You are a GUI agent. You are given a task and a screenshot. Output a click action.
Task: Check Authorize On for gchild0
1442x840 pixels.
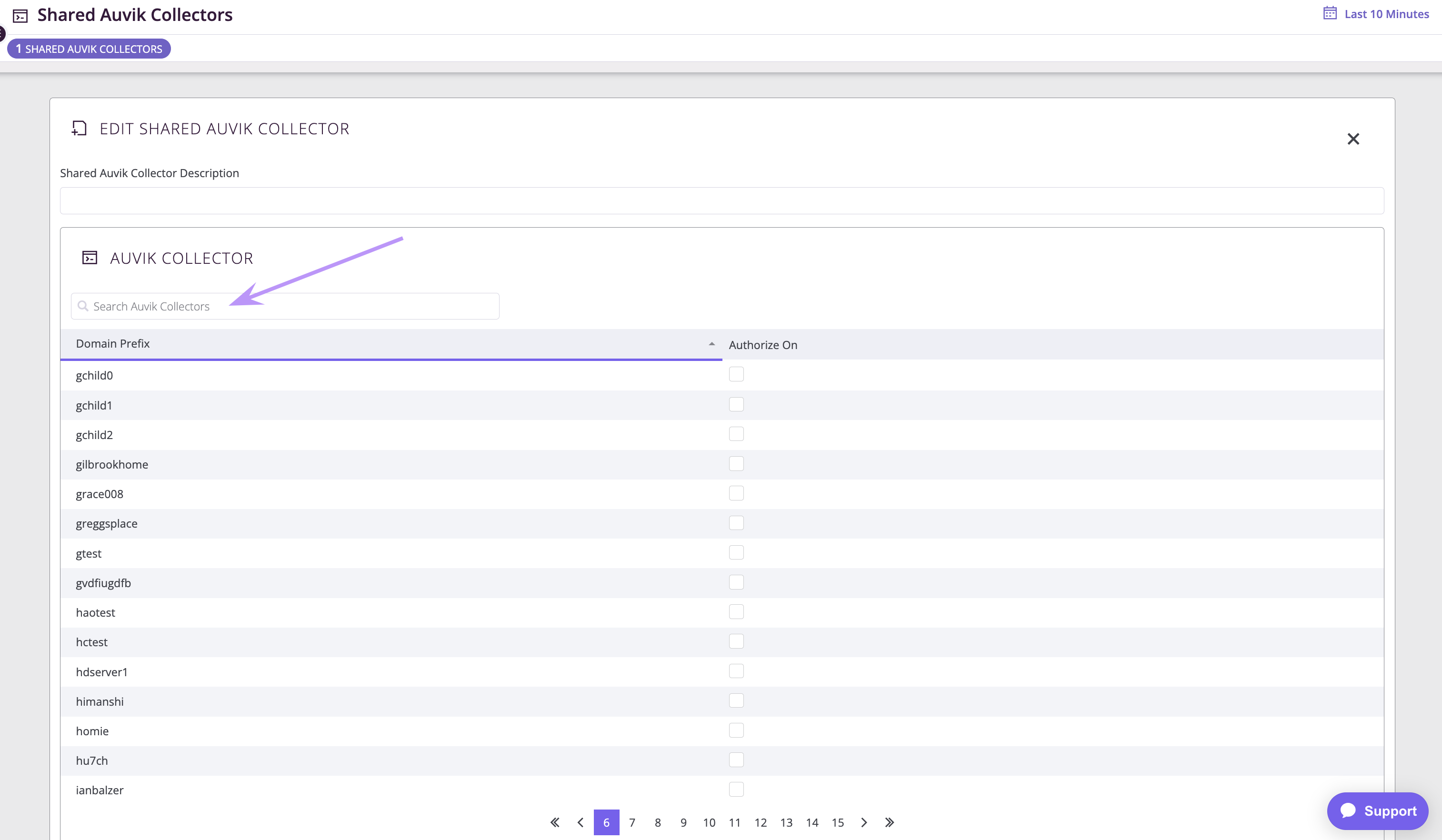click(x=736, y=374)
